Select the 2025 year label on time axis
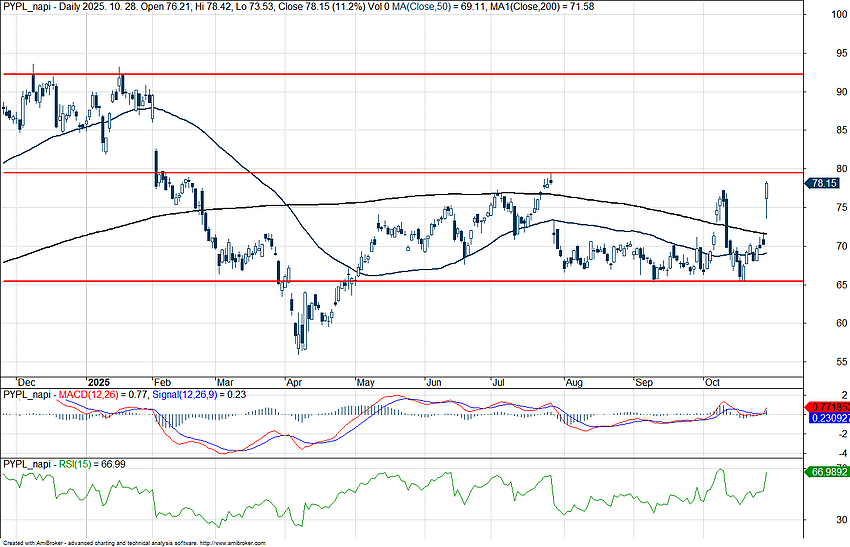The image size is (850, 547). (99, 382)
